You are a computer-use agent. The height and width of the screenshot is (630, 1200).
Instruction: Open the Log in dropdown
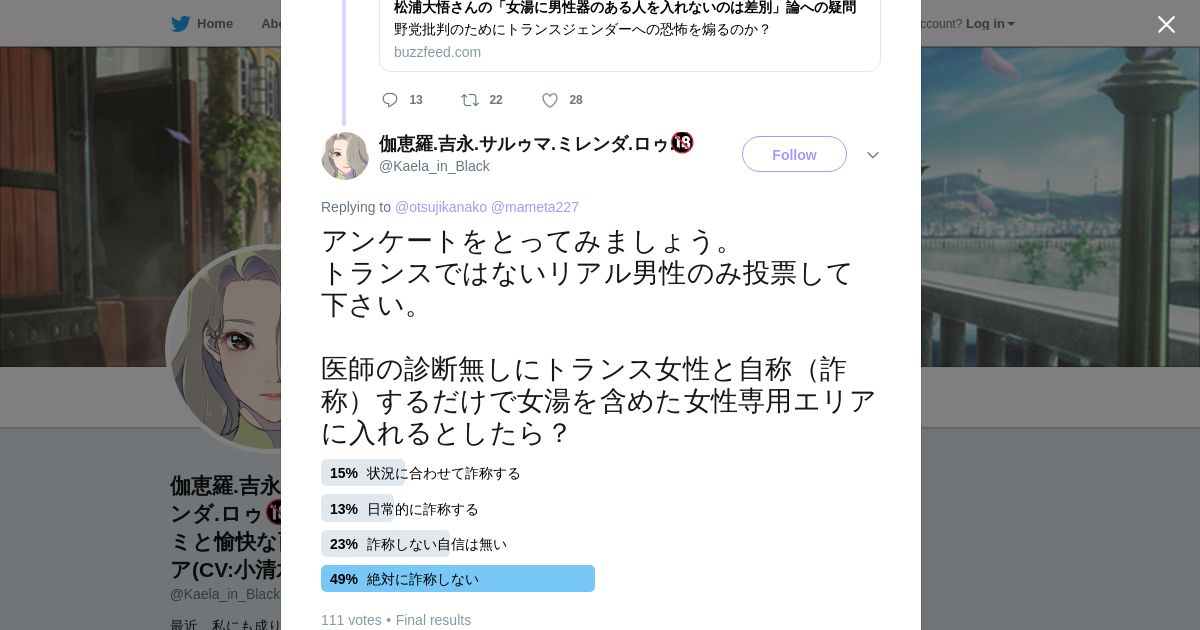click(x=990, y=23)
